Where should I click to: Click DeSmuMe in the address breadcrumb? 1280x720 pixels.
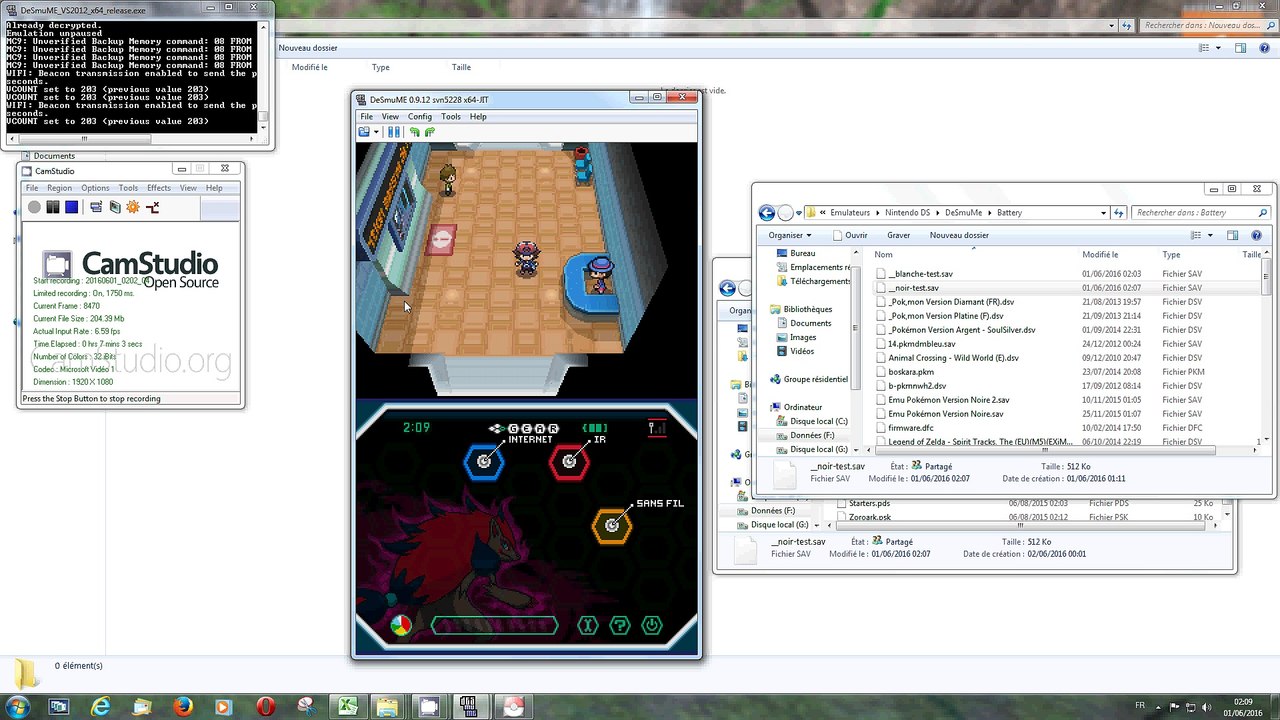pos(963,212)
